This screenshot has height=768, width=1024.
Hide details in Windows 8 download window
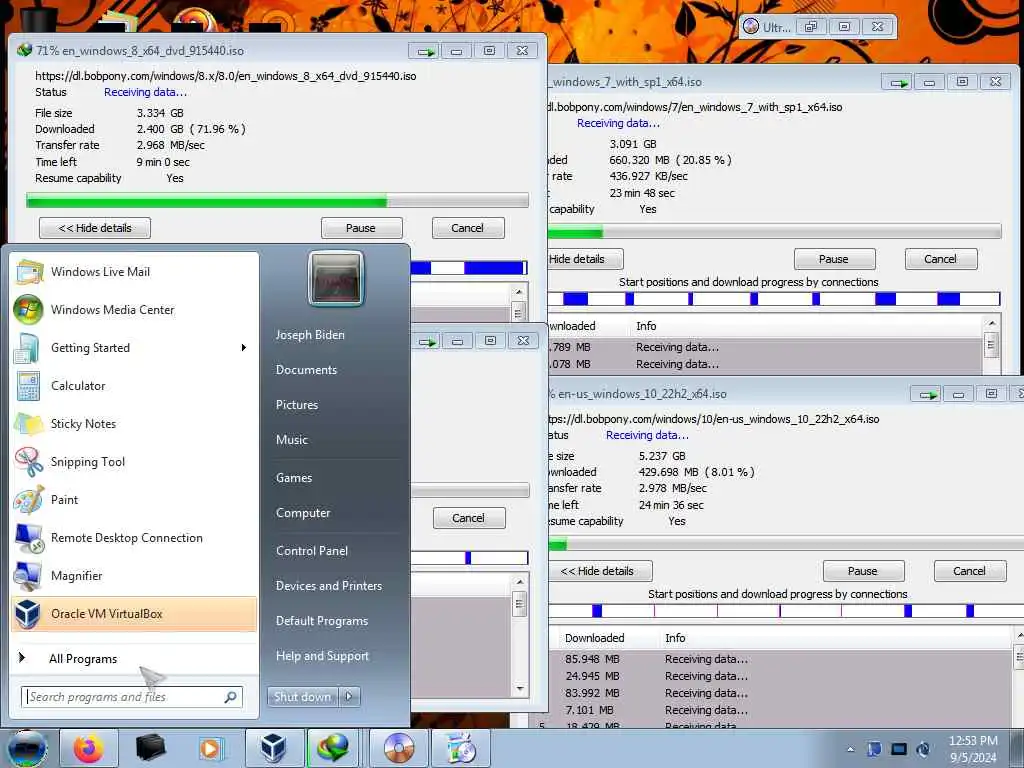point(95,228)
